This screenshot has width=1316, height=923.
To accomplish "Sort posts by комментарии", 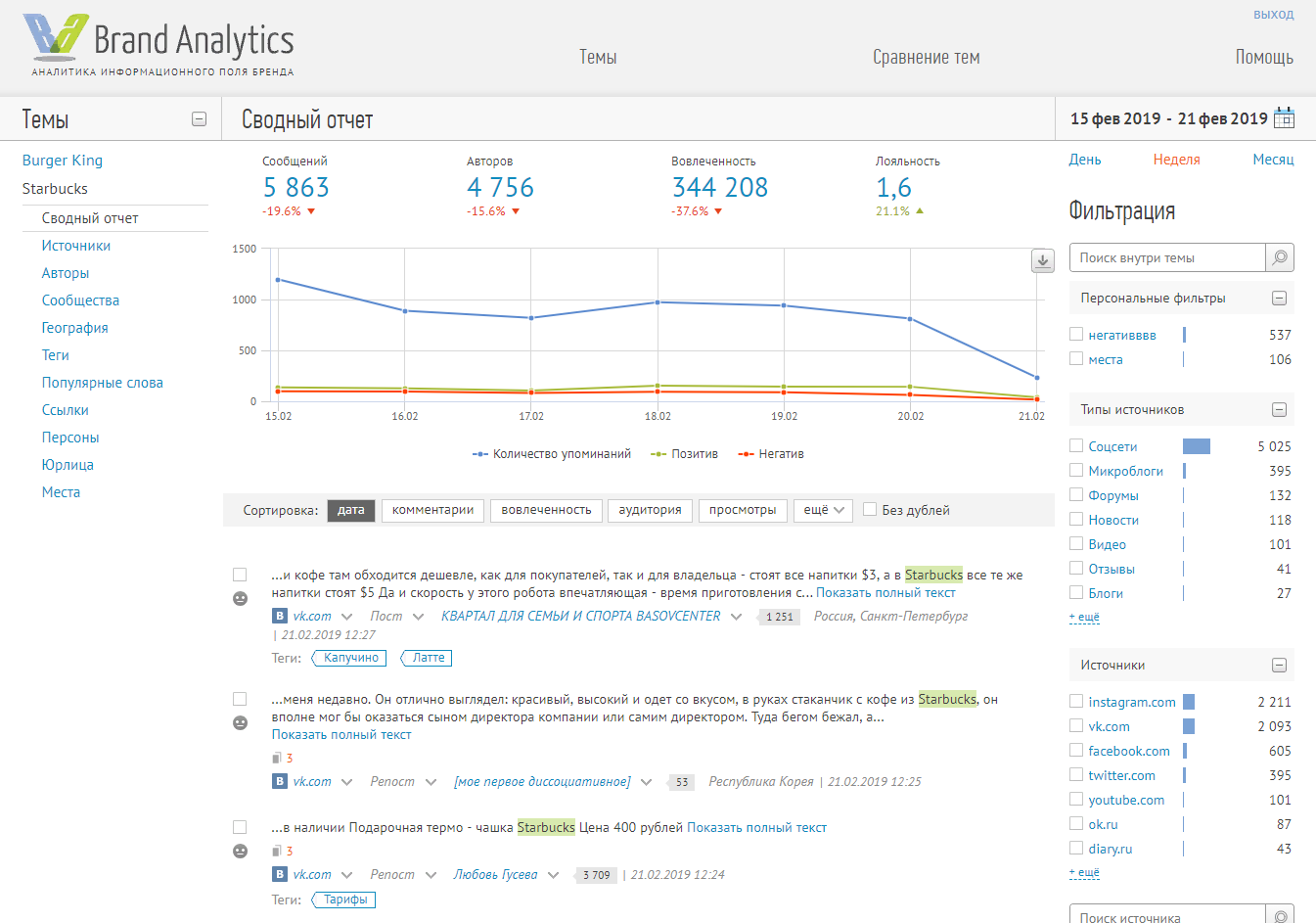I will tap(432, 510).
